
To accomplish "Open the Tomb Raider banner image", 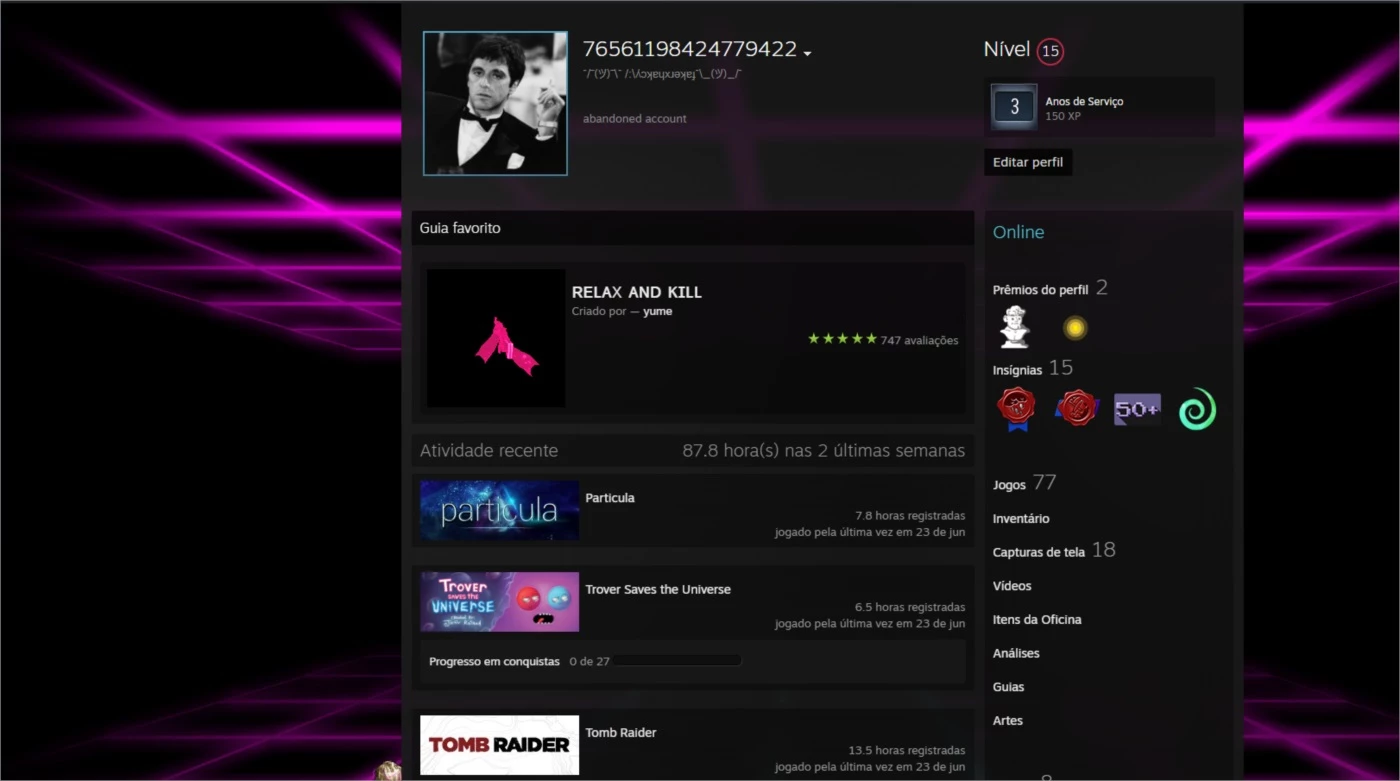I will click(x=499, y=745).
